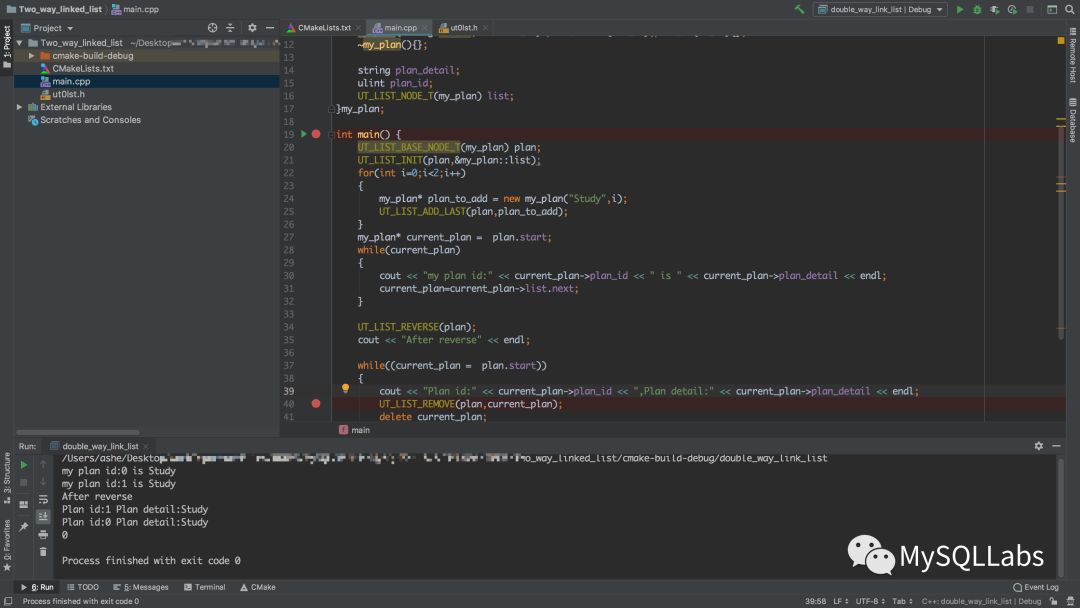Locate current file using the target icon
Viewport: 1080px width, 608px height.
coord(212,28)
